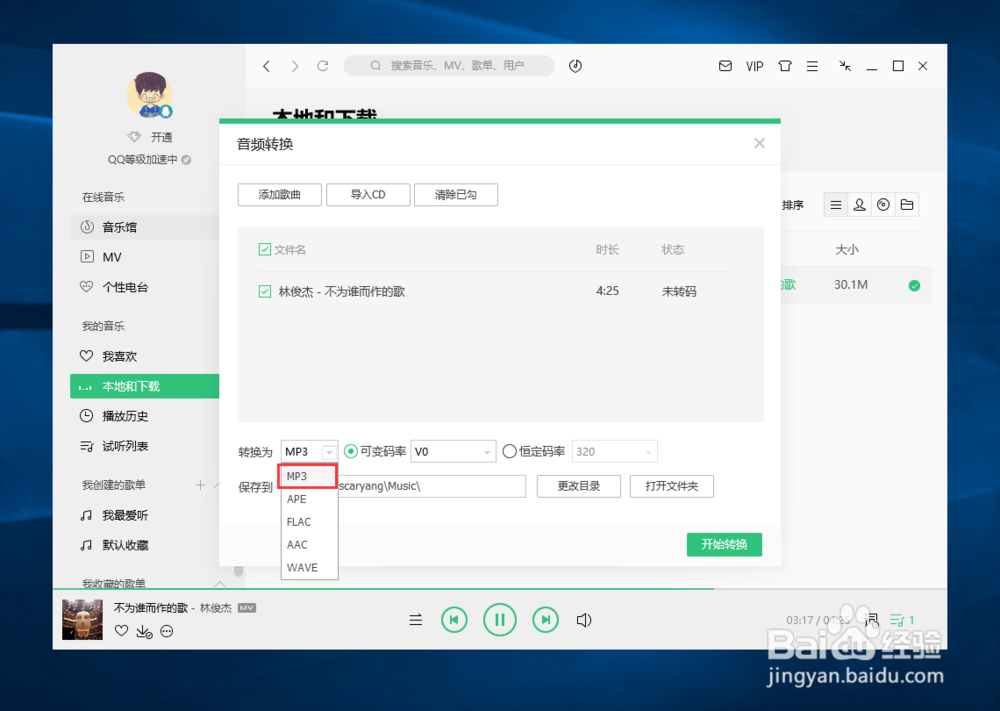Switch to song list view icon
1000x711 pixels.
835,205
